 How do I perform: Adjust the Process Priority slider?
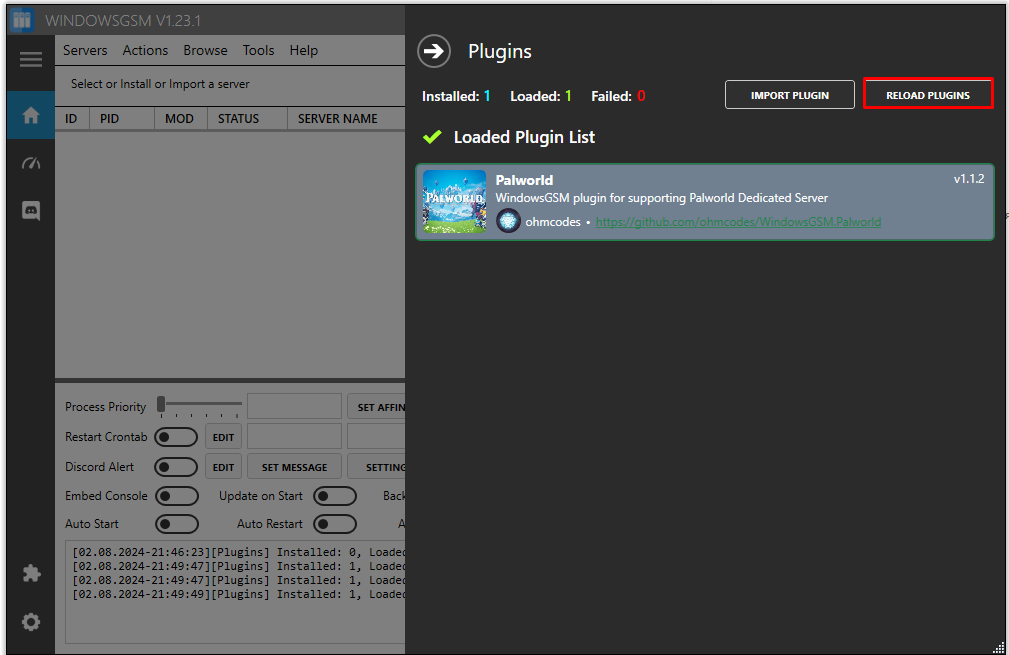tap(201, 405)
